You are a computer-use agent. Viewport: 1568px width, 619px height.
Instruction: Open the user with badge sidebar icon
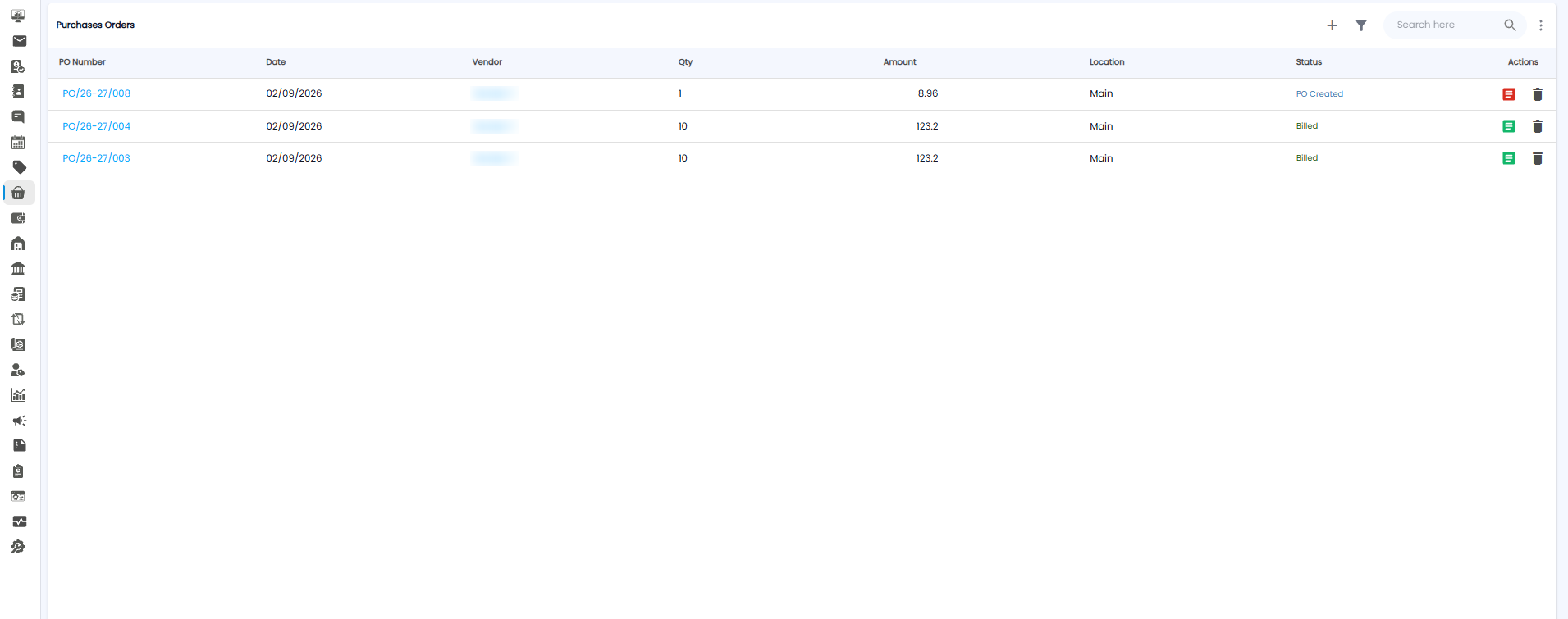click(18, 370)
